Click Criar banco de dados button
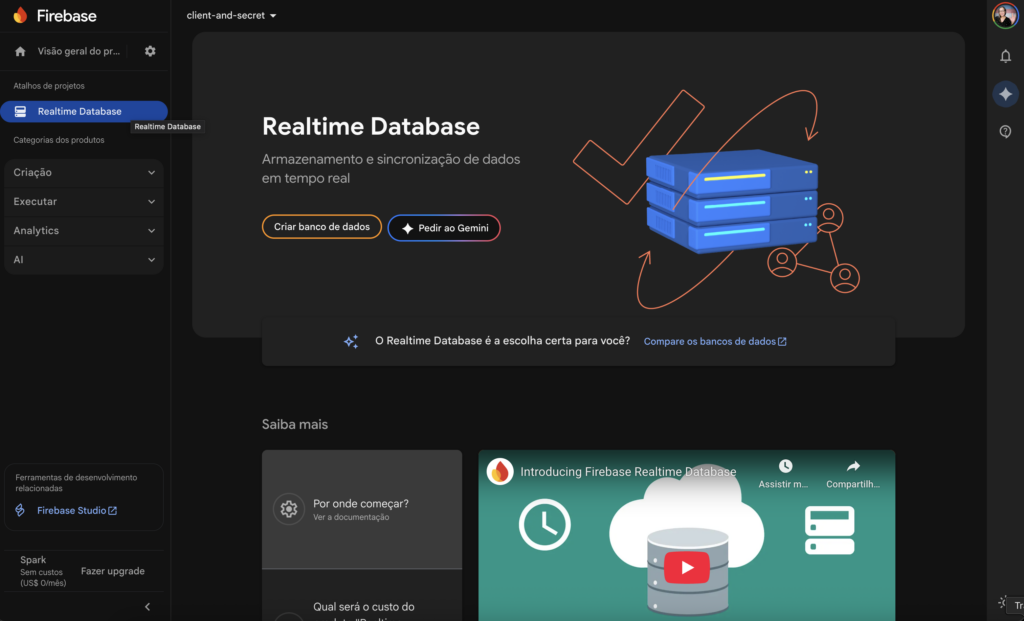Screen dimensions: 1024x621 (321, 227)
